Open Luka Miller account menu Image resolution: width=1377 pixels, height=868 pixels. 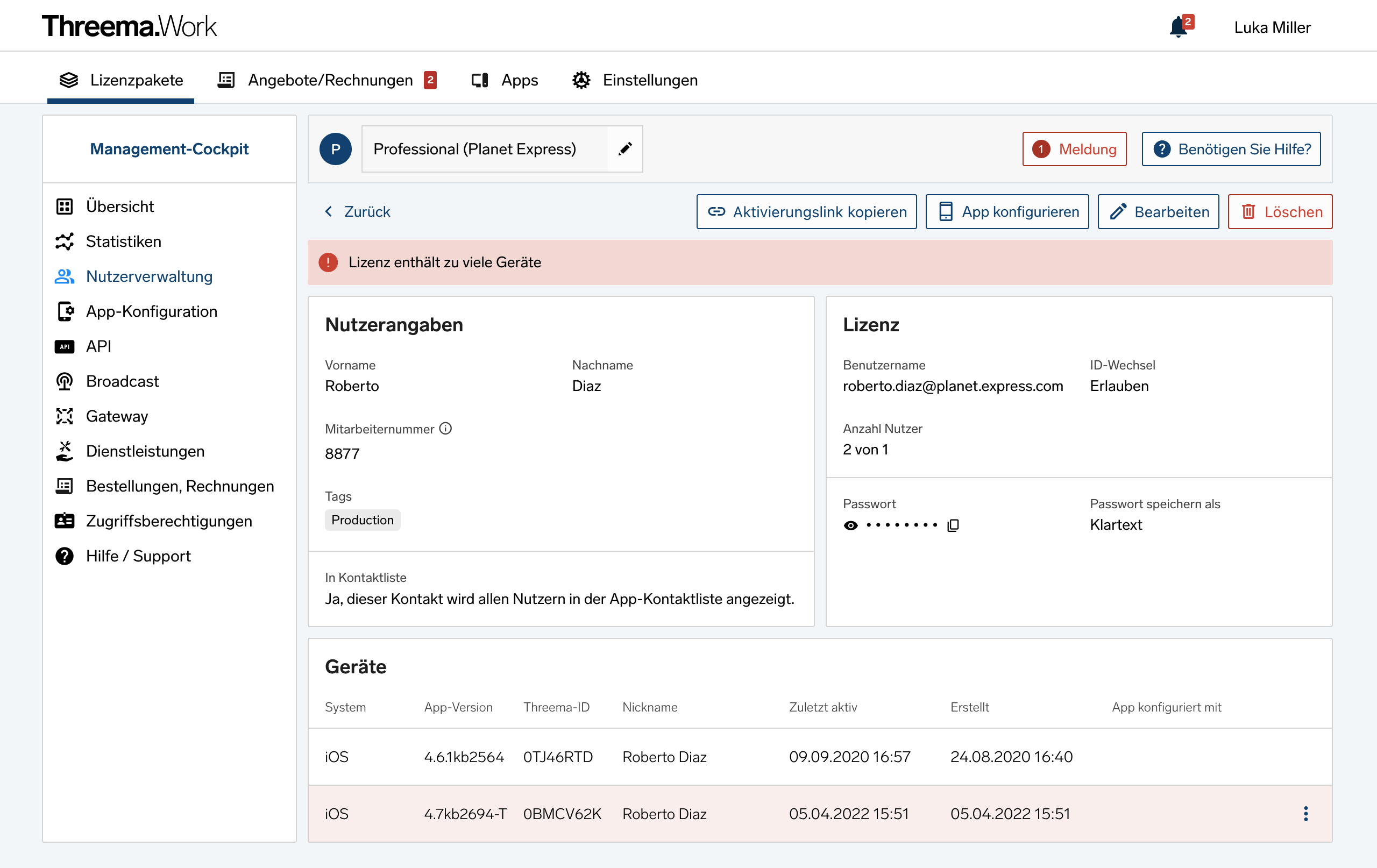[1272, 27]
